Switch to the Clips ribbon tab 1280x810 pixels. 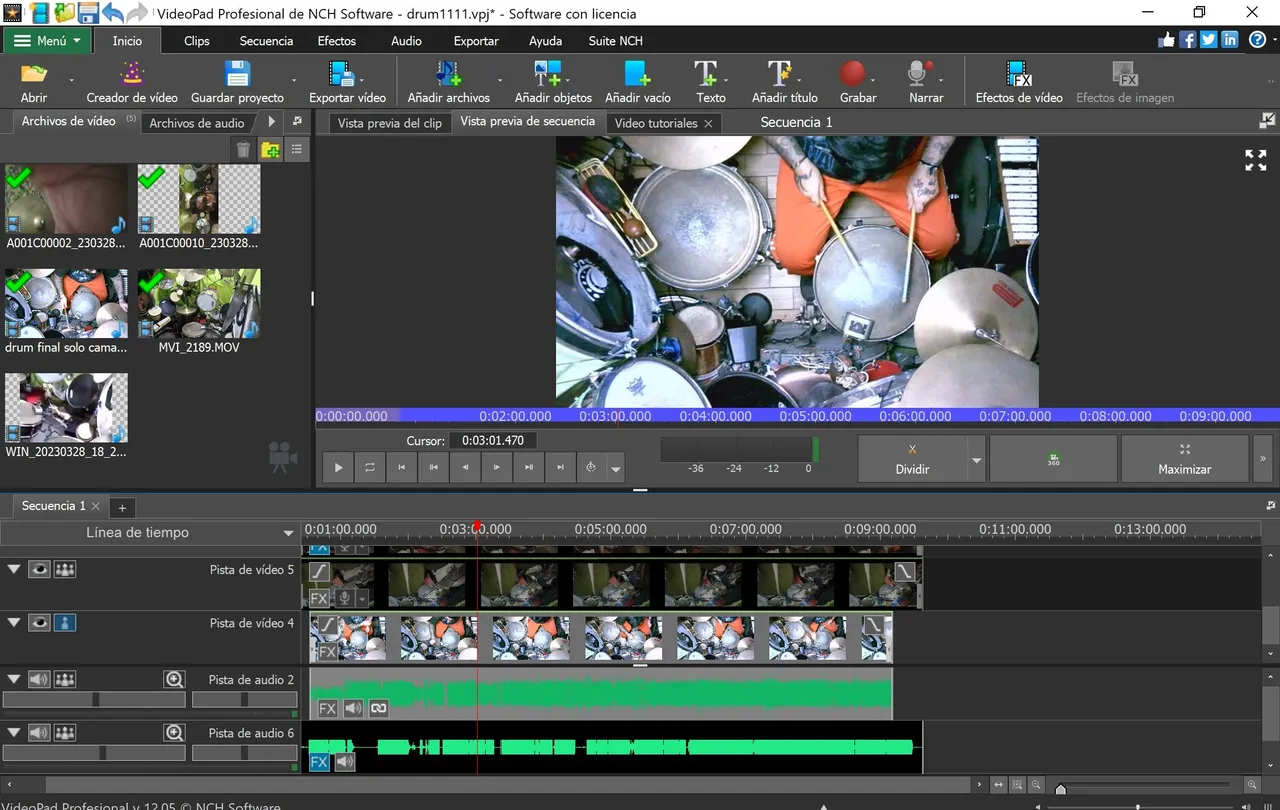tap(197, 41)
